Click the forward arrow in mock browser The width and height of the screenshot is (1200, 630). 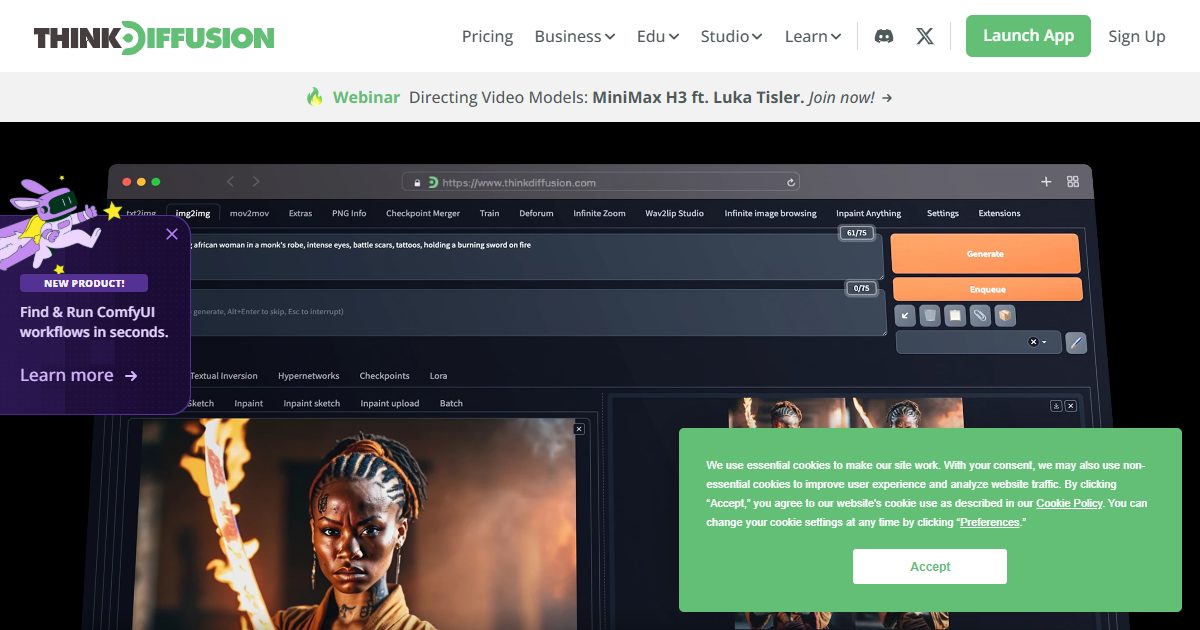point(256,181)
